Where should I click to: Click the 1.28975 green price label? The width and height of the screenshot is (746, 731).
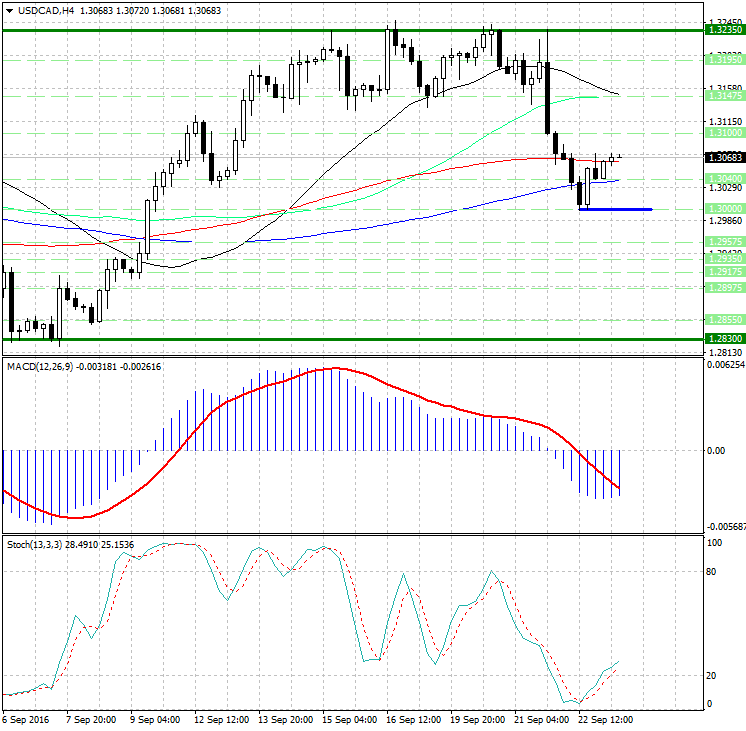point(723,287)
